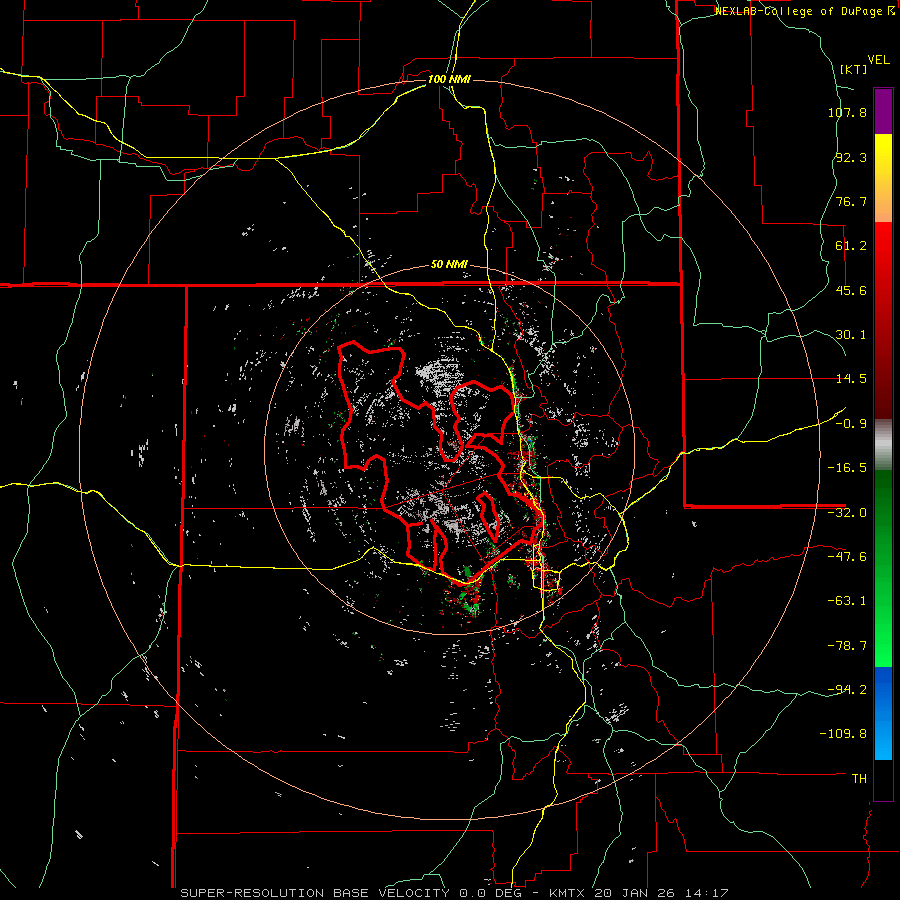The image size is (900, 900).
Task: Click the NEXLAB logo icon at top right
Action: 890,10
